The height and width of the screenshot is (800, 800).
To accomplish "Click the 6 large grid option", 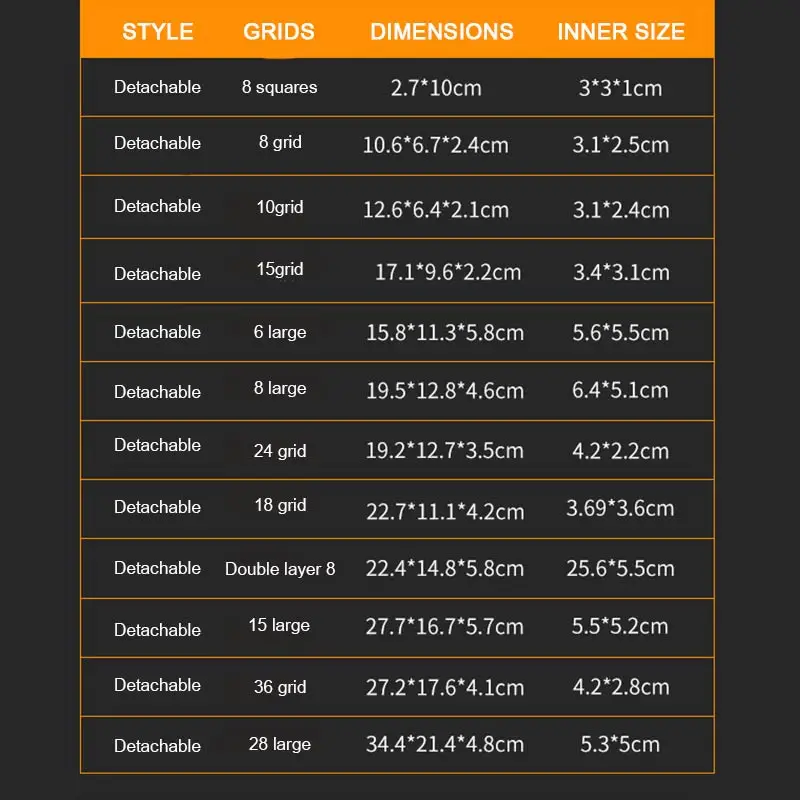I will point(280,332).
